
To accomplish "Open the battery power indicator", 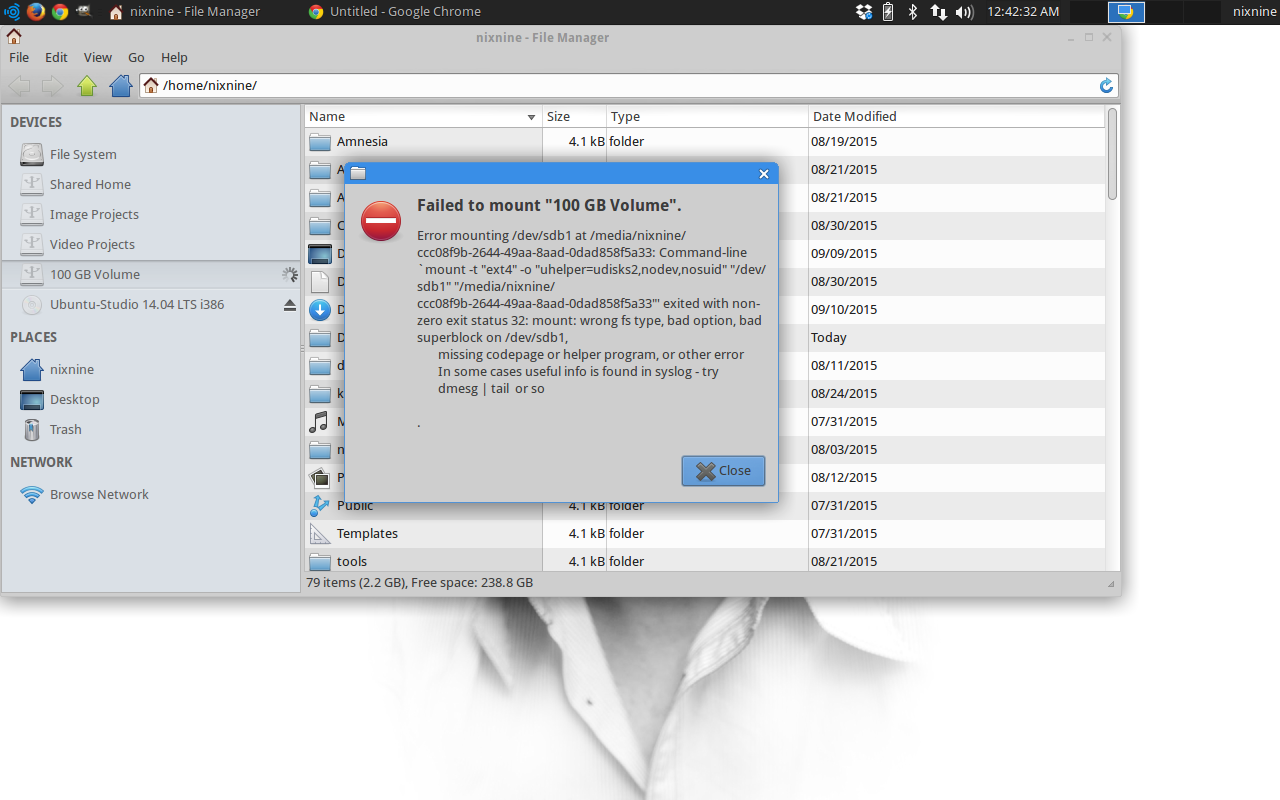I will click(888, 12).
